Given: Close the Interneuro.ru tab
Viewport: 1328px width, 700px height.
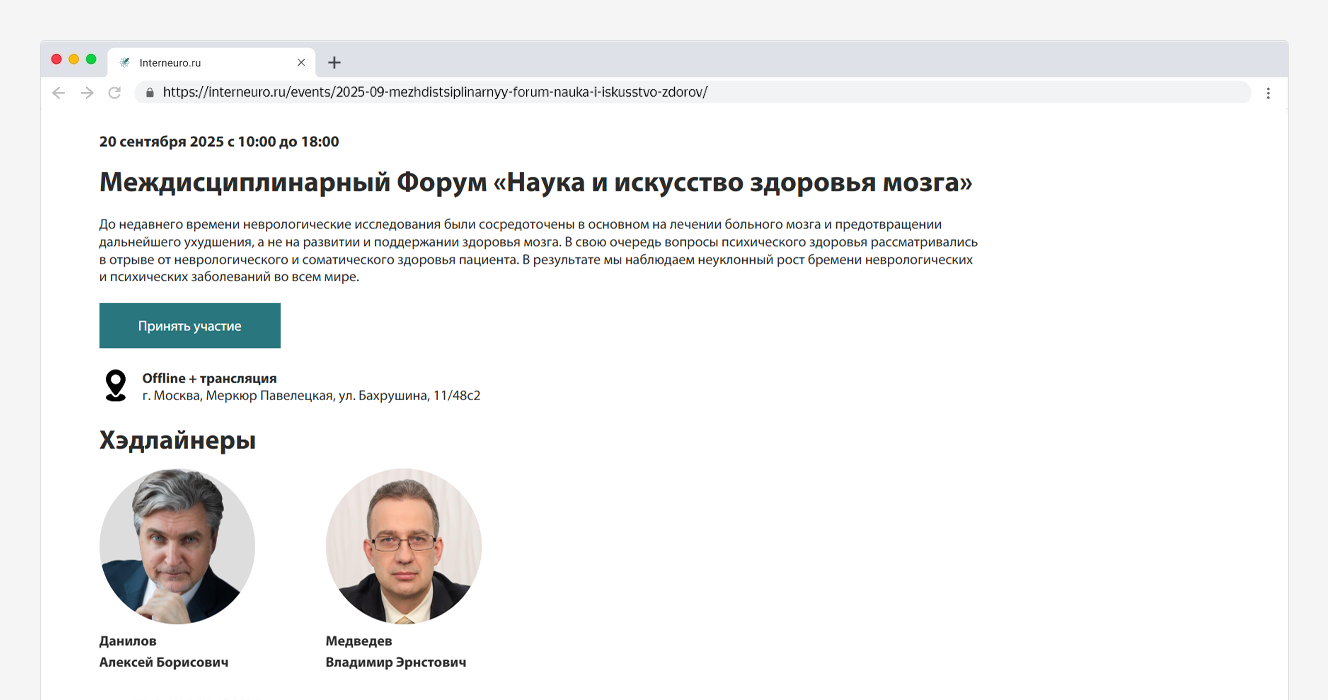Looking at the screenshot, I should coord(301,62).
